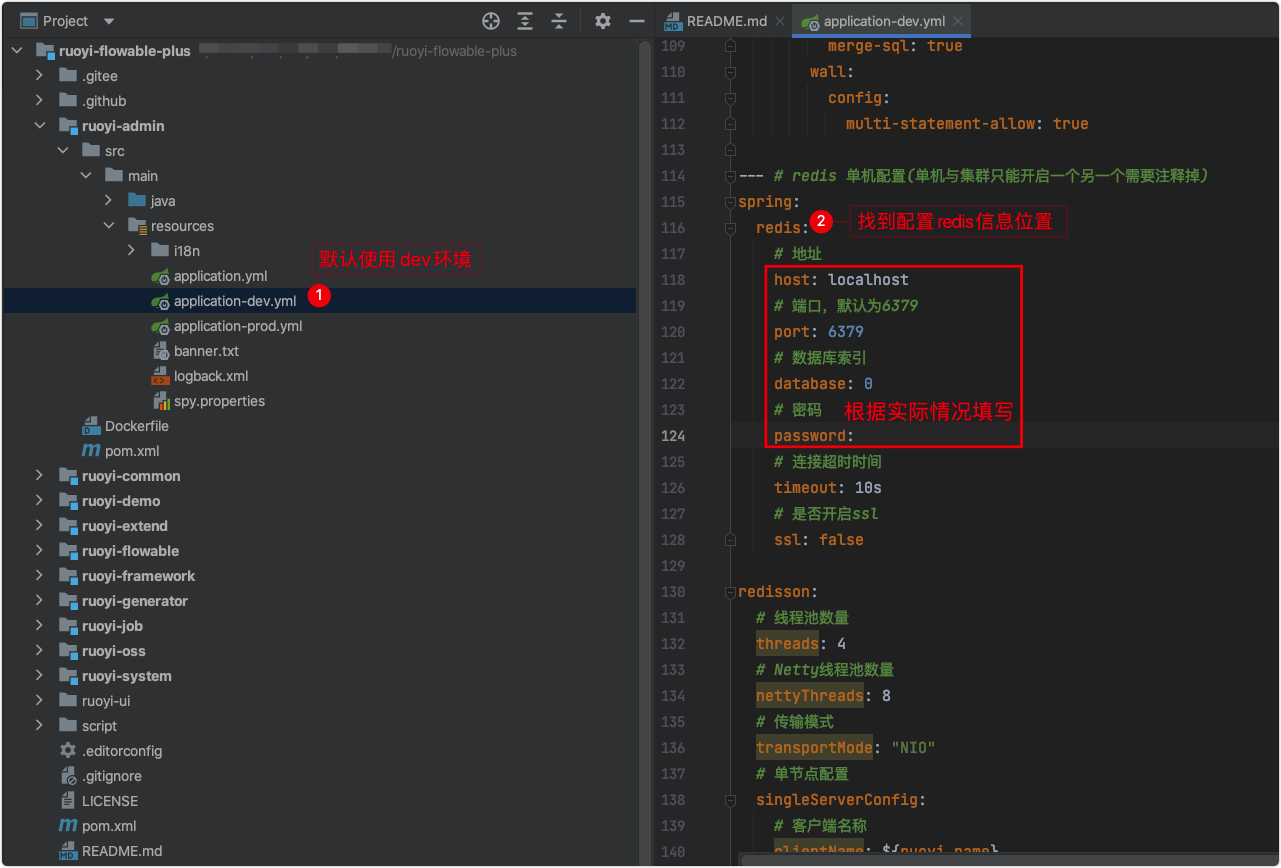Click the nettyThreads: 8 line

pyautogui.click(x=823, y=696)
